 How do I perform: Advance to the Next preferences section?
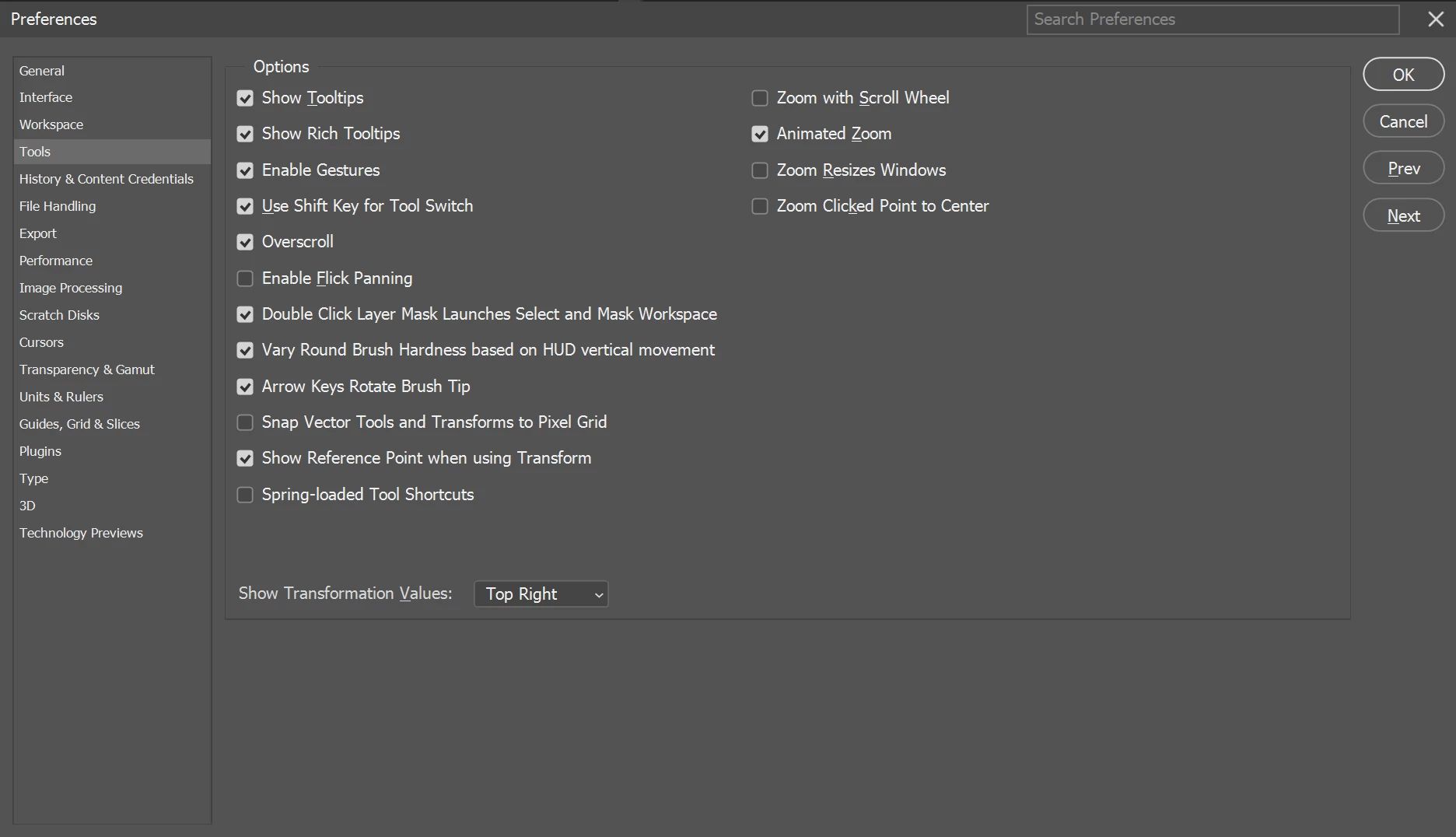(1404, 215)
